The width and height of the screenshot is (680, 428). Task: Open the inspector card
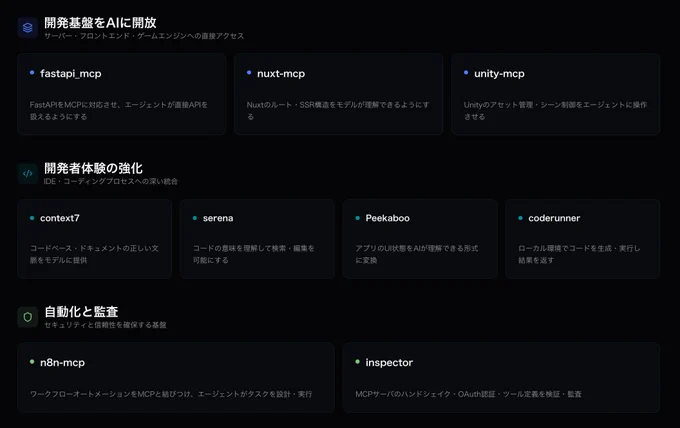[x=501, y=378]
